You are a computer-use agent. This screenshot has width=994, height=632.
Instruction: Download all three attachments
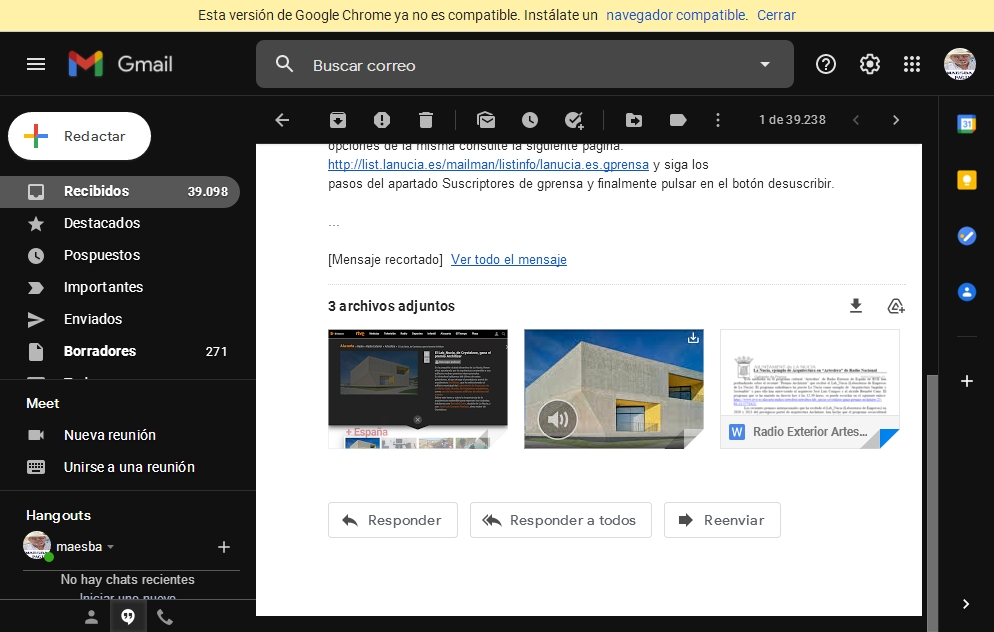(x=856, y=305)
